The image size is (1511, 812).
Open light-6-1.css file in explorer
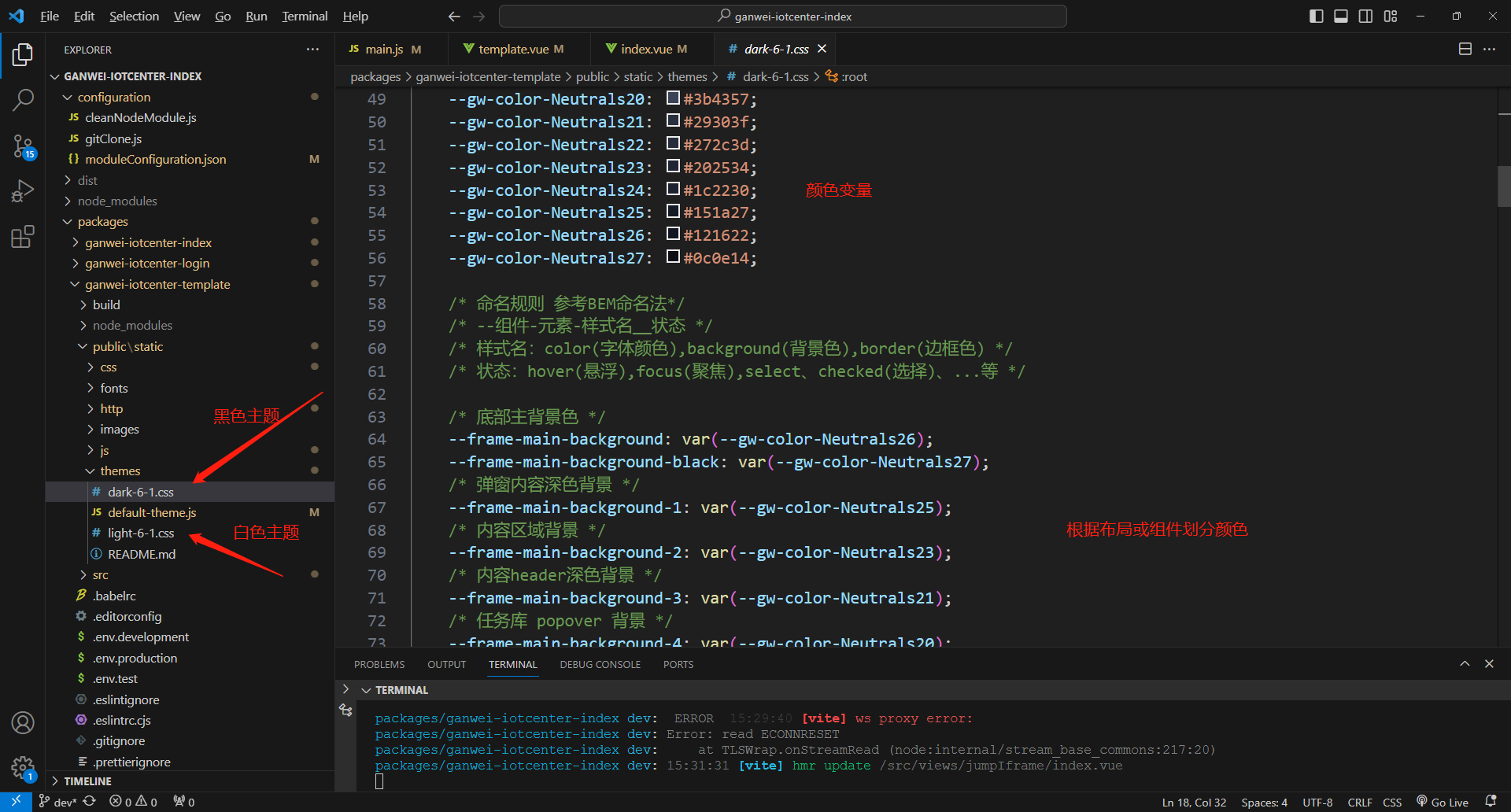[x=141, y=533]
